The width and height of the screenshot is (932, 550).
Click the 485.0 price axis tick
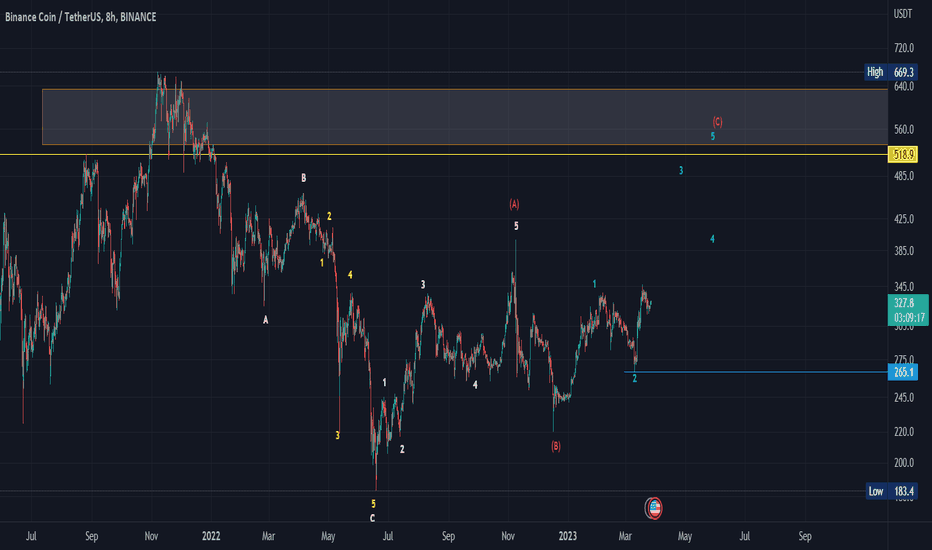pos(904,176)
